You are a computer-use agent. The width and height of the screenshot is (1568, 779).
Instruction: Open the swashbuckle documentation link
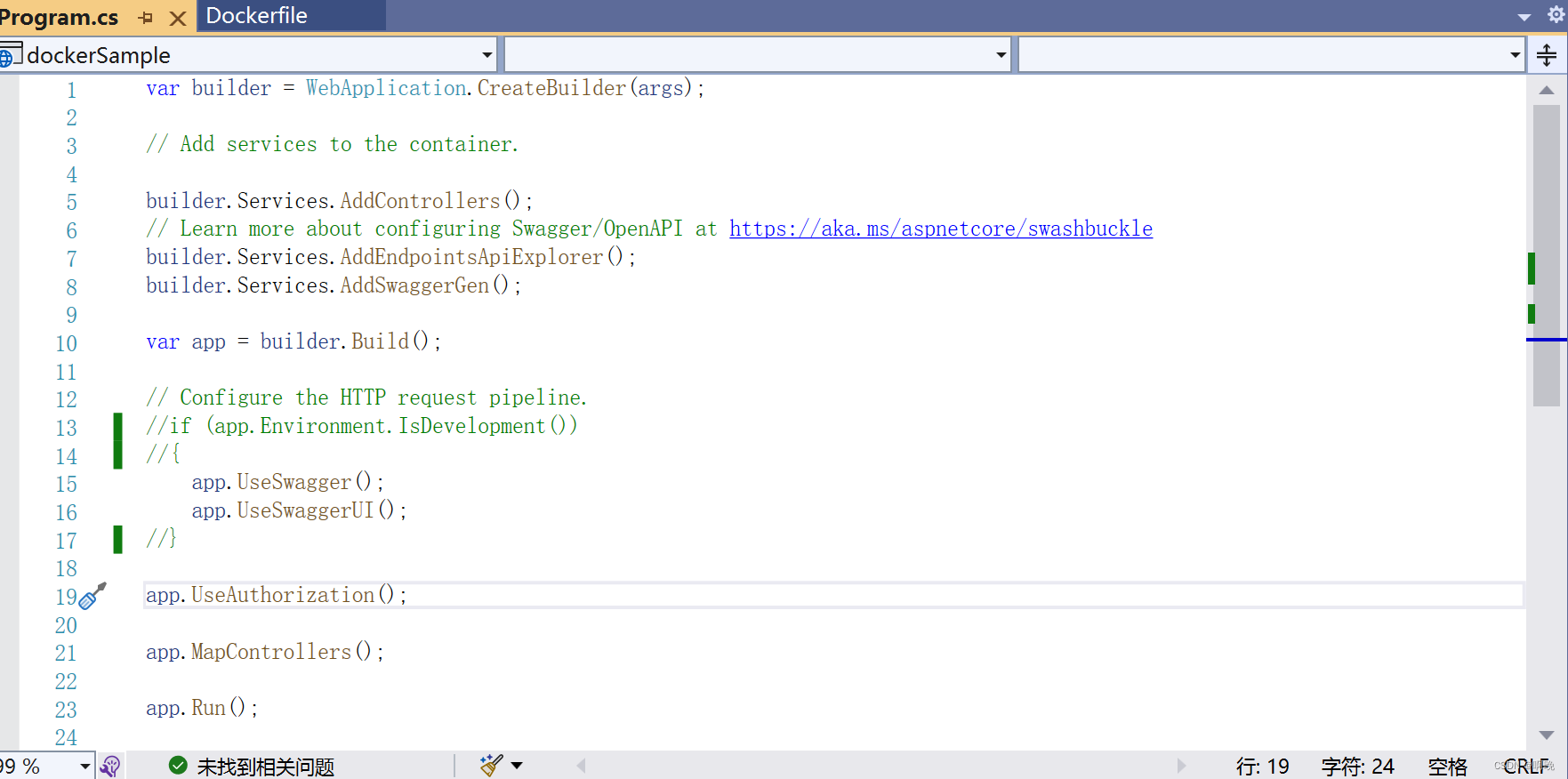941,229
